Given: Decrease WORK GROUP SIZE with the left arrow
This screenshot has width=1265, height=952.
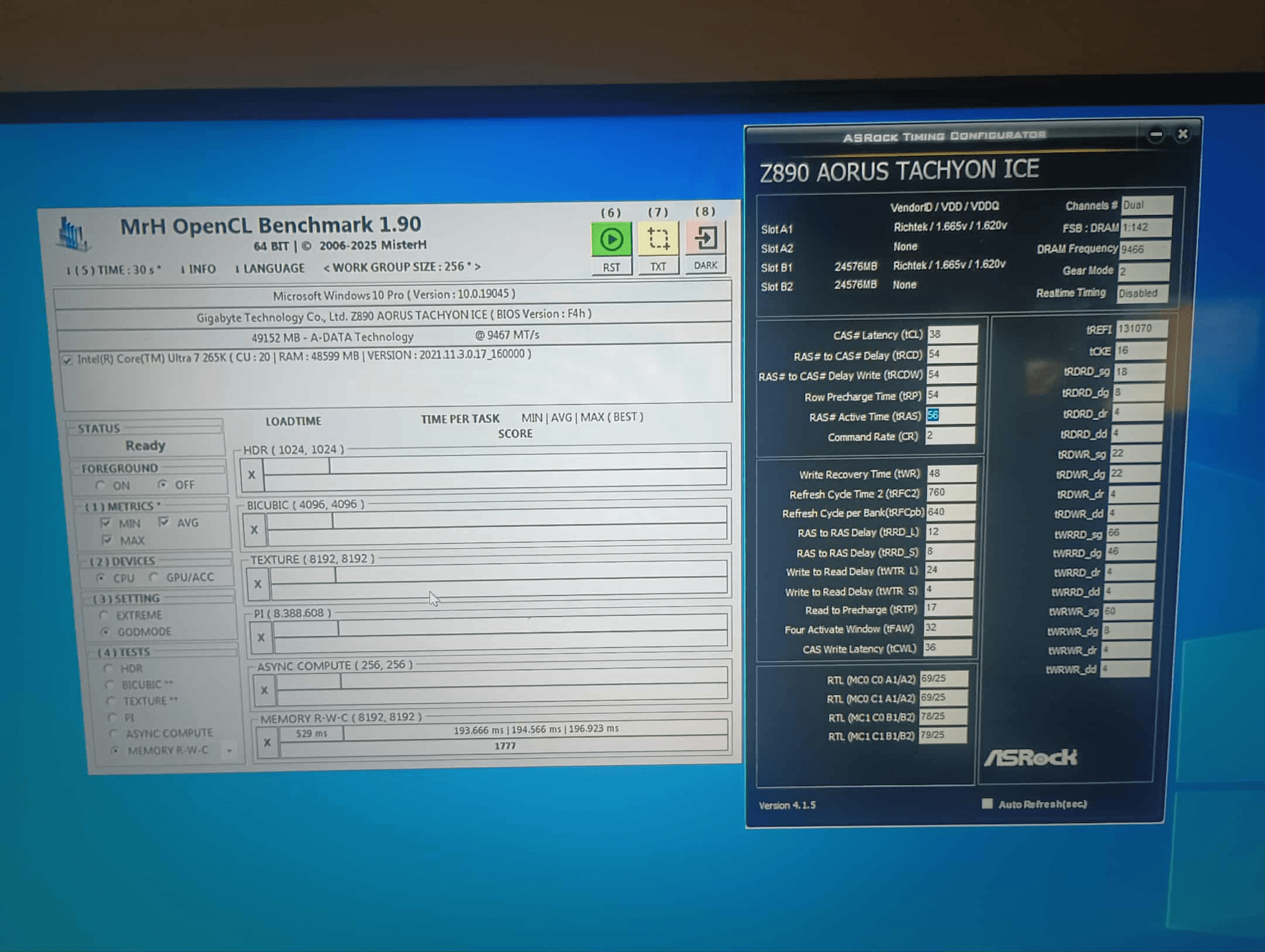Looking at the screenshot, I should [x=327, y=268].
